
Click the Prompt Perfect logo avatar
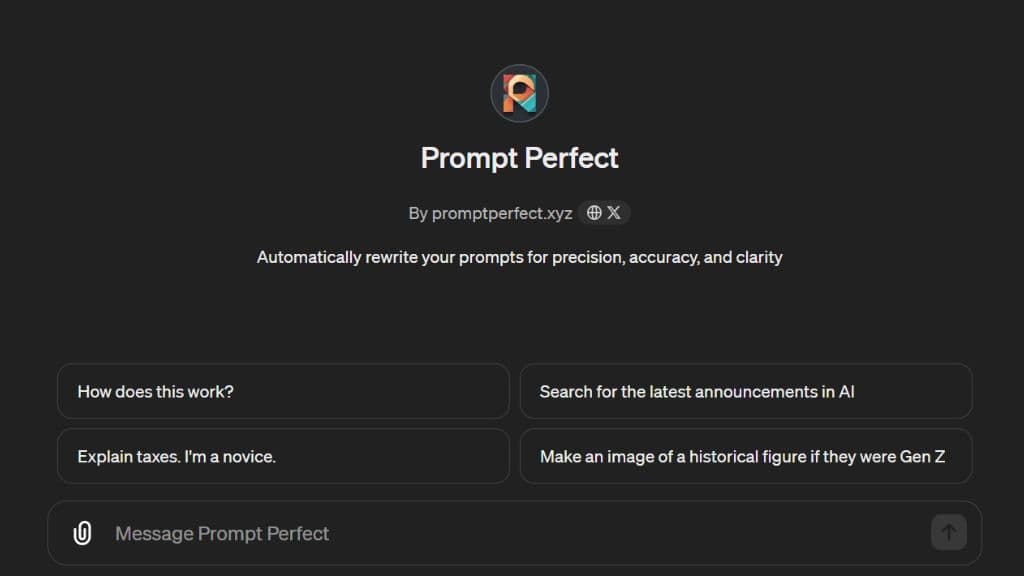519,94
